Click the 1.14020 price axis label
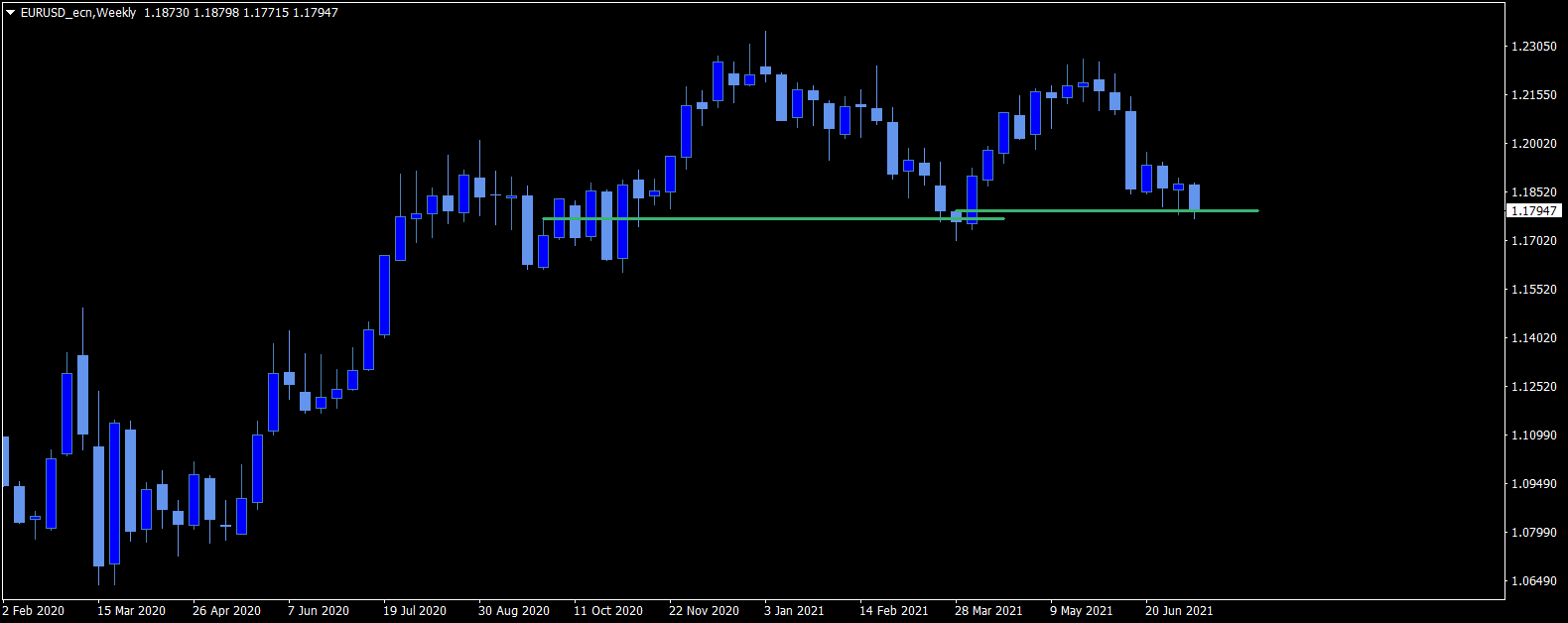 point(1533,338)
